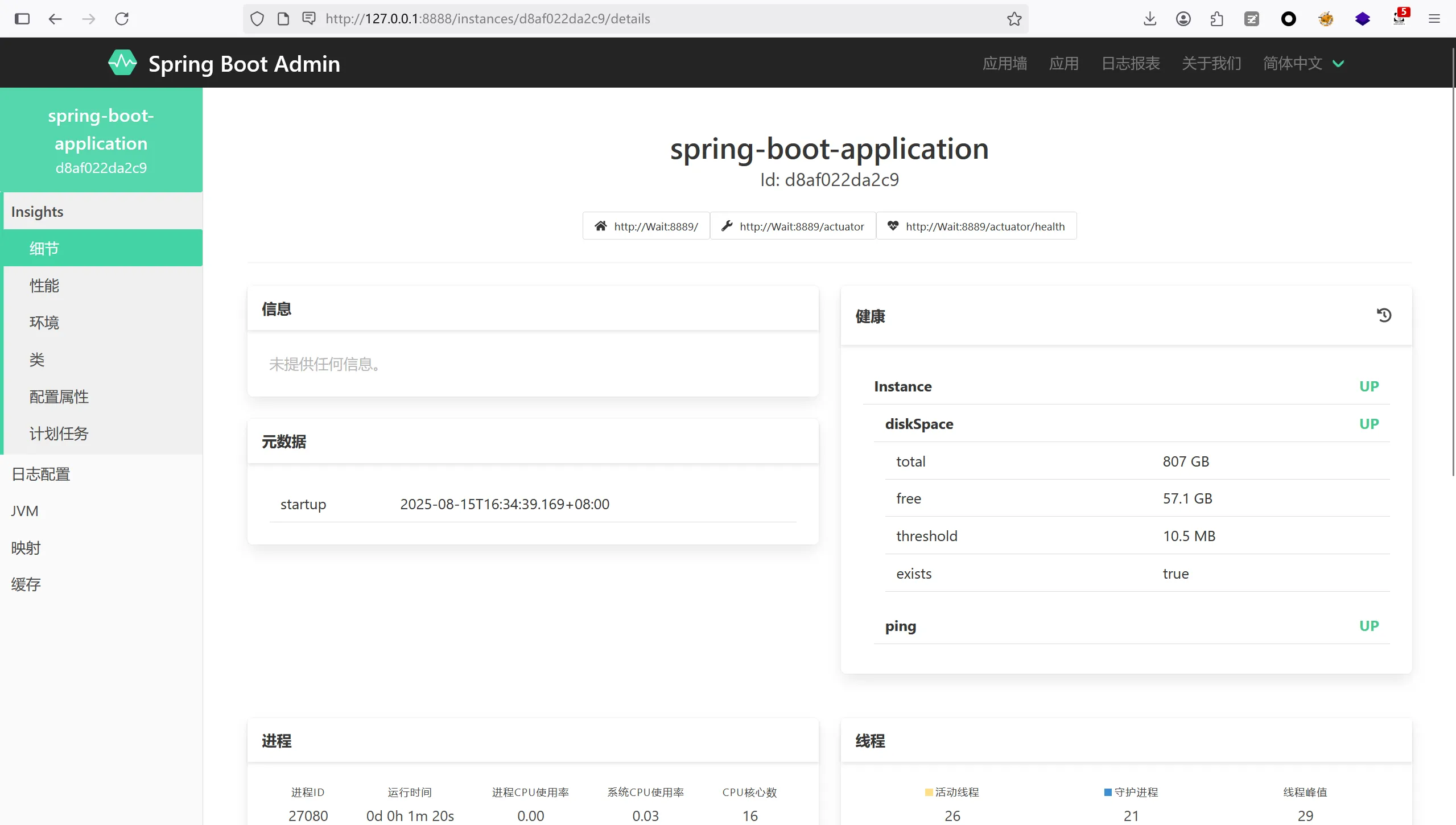
Task: Open the http://Wait:8889/ home link
Action: coord(646,226)
